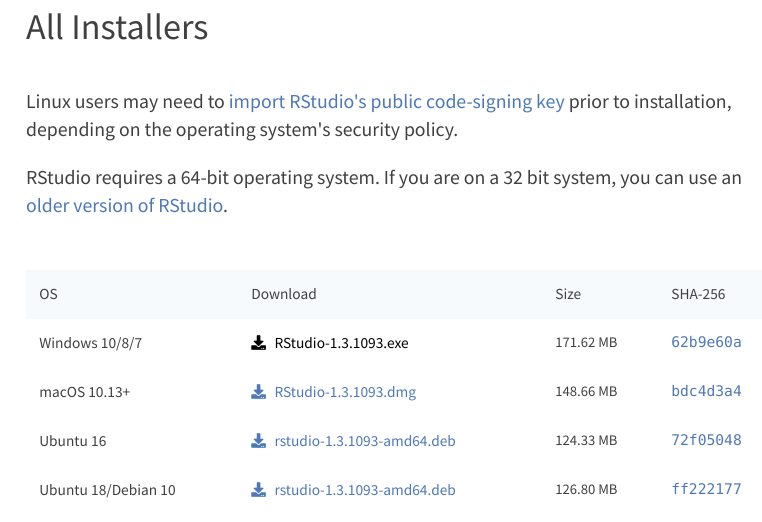Follow the import RStudio's public code-signing key link
This screenshot has width=762, height=522.
[x=396, y=102]
